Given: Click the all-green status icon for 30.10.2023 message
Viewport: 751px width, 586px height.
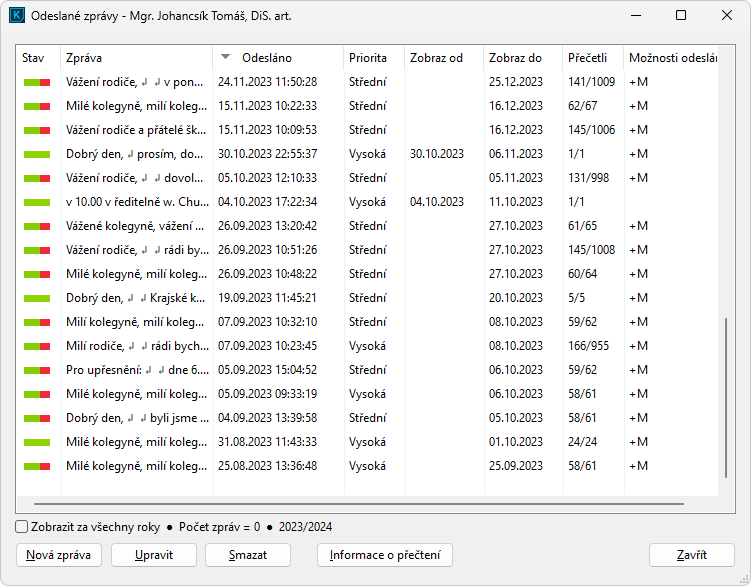Looking at the screenshot, I should tap(37, 154).
